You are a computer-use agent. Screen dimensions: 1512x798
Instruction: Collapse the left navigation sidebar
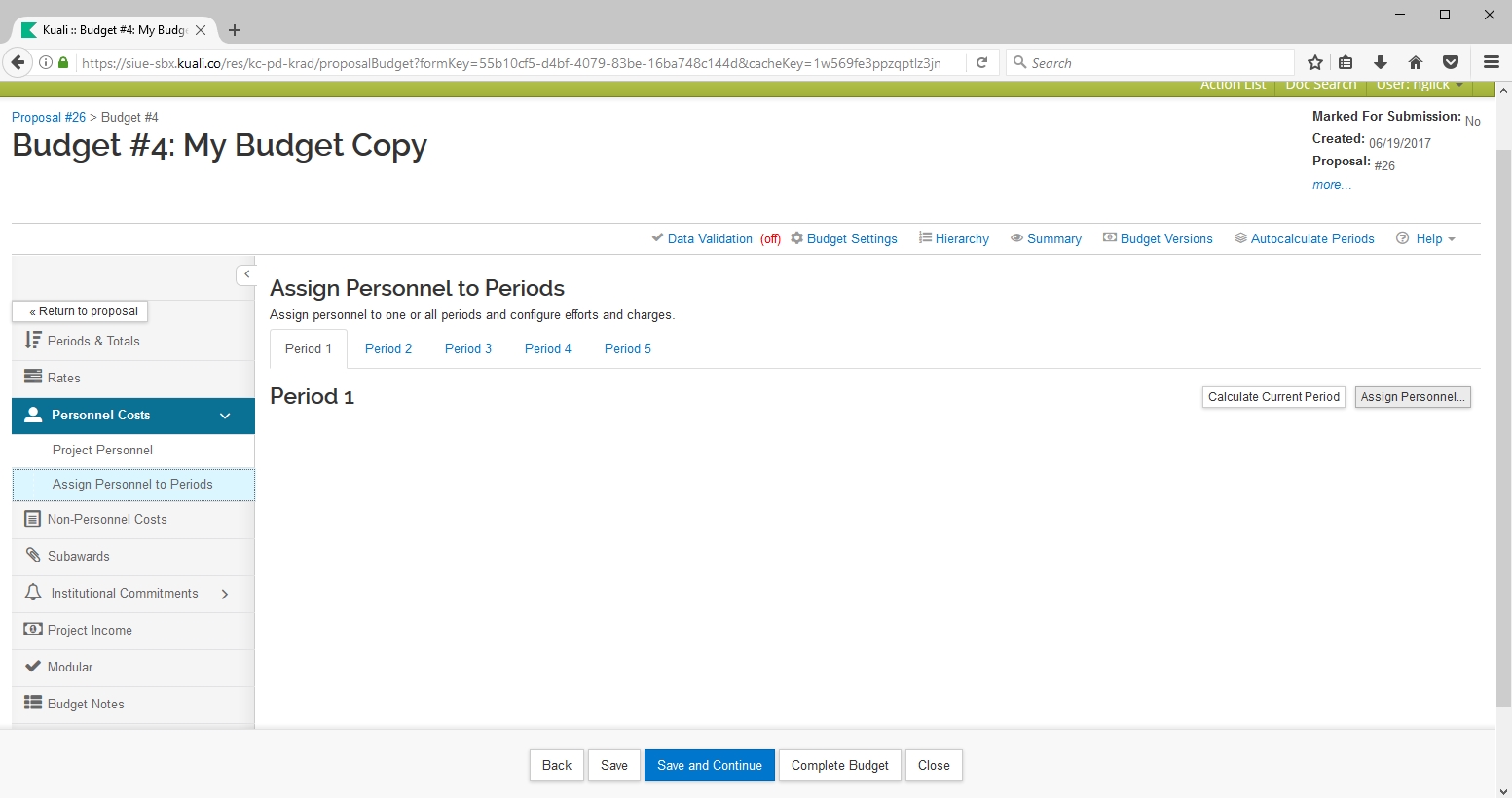246,274
